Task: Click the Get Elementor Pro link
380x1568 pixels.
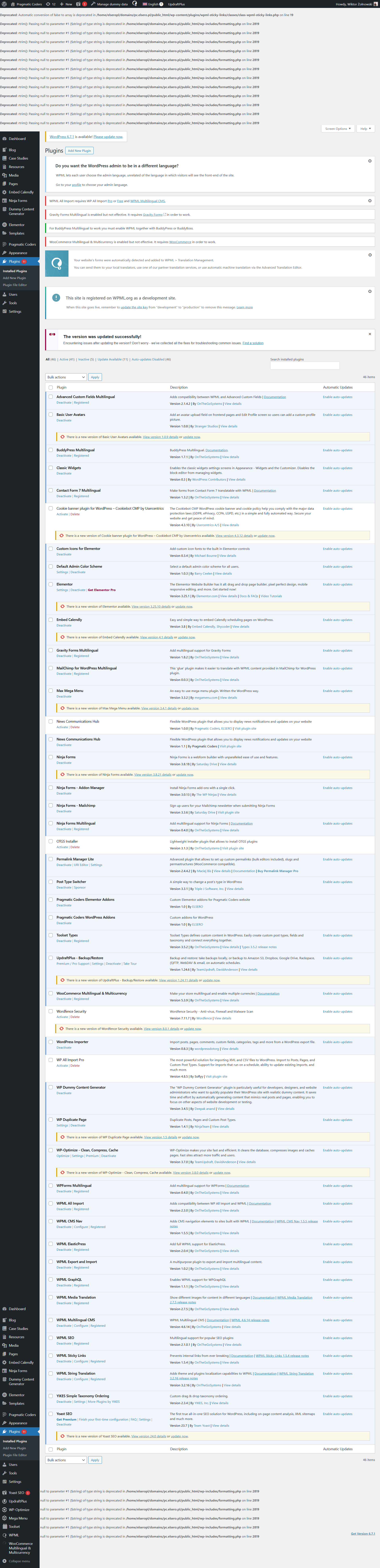Action: [x=102, y=590]
